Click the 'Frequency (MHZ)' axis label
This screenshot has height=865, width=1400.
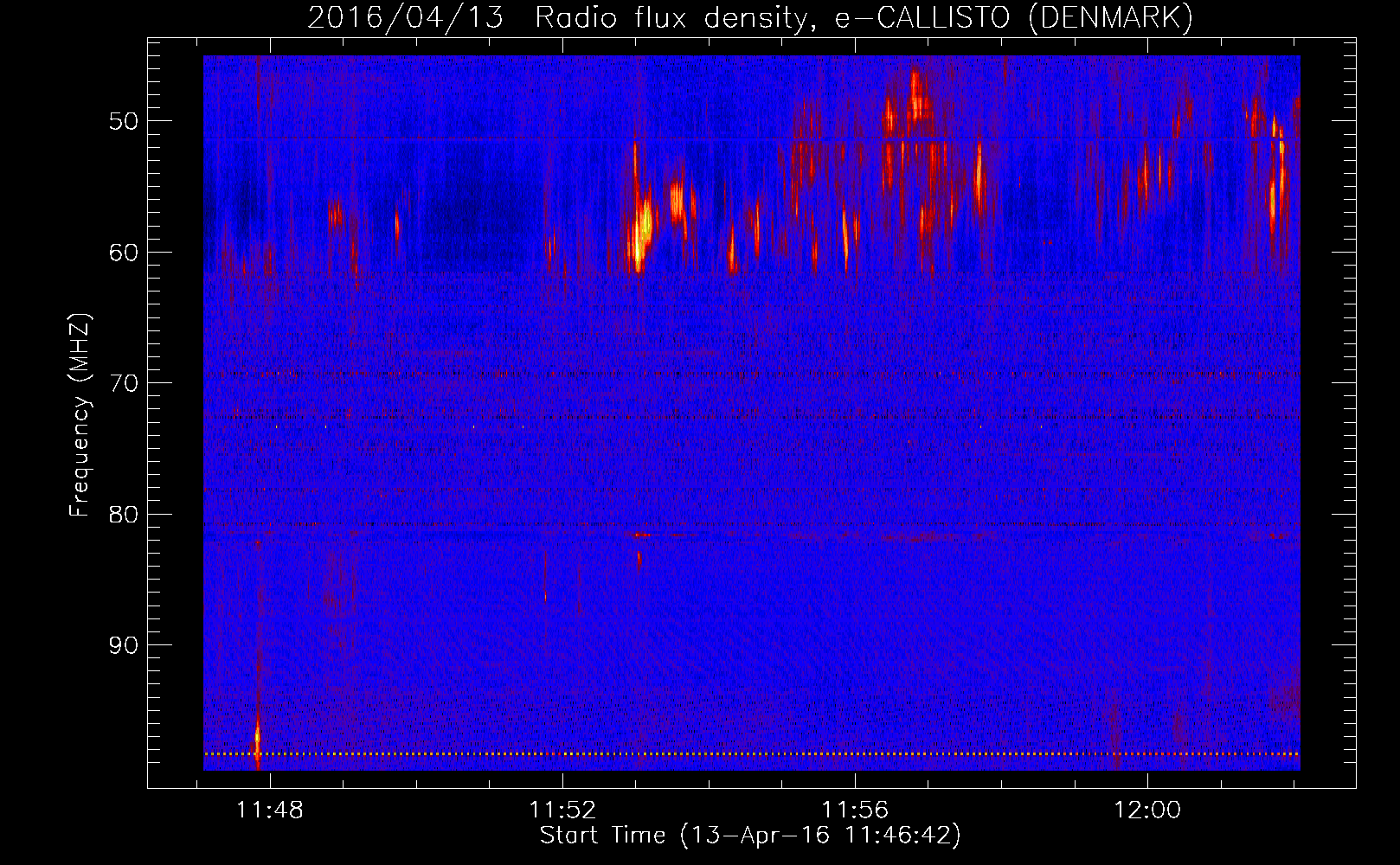click(x=80, y=415)
